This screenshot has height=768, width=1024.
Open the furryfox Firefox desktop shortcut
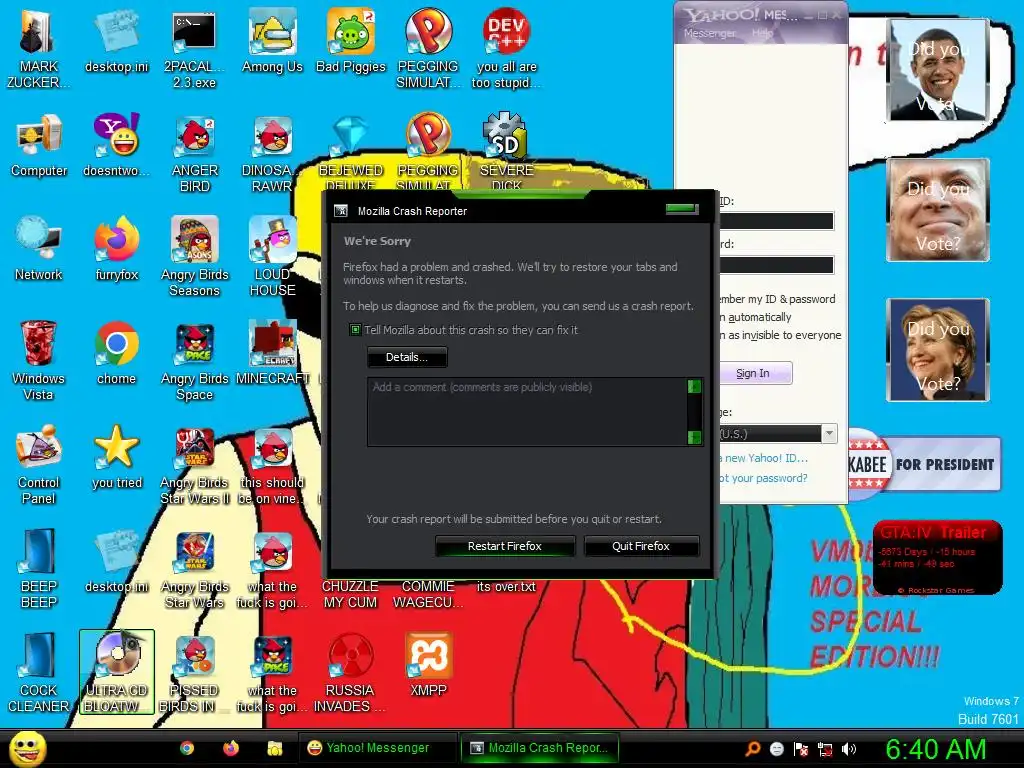[116, 249]
